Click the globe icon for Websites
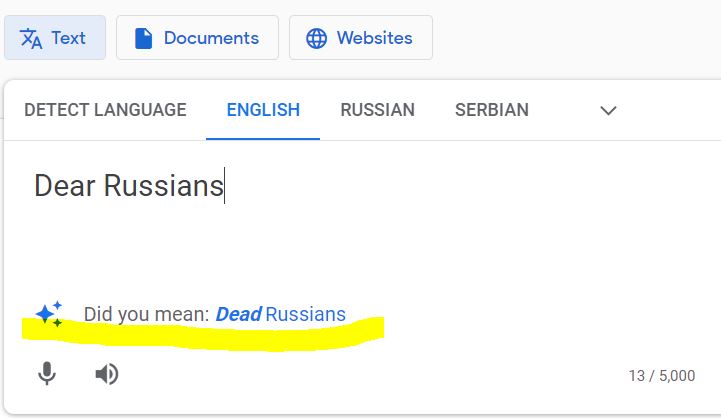 [316, 38]
